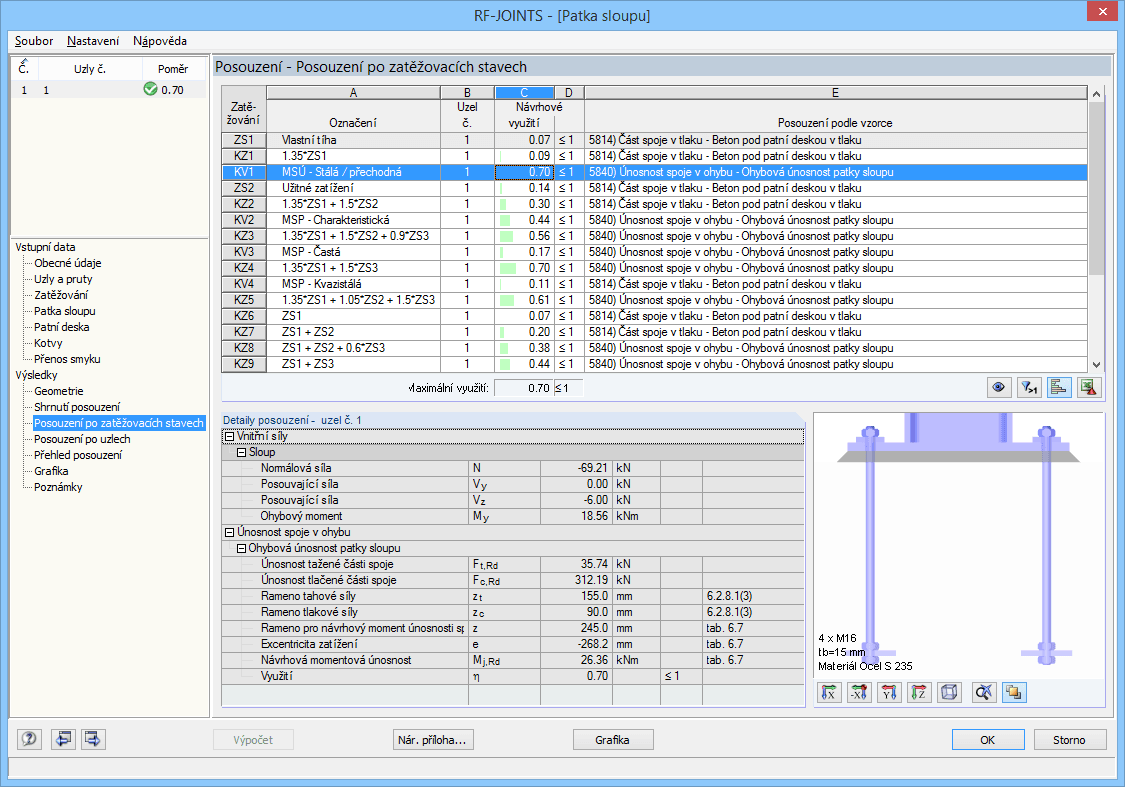The height and width of the screenshot is (787, 1125).
Task: Collapse Únosnost spoje v ohybu section
Action: tap(230, 532)
